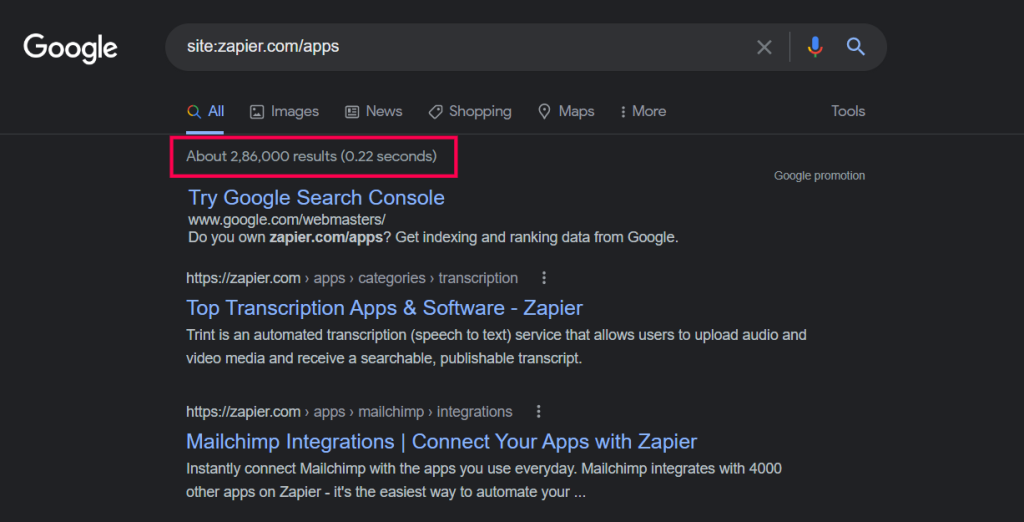Open options menu for Mailchimp result

coord(538,412)
